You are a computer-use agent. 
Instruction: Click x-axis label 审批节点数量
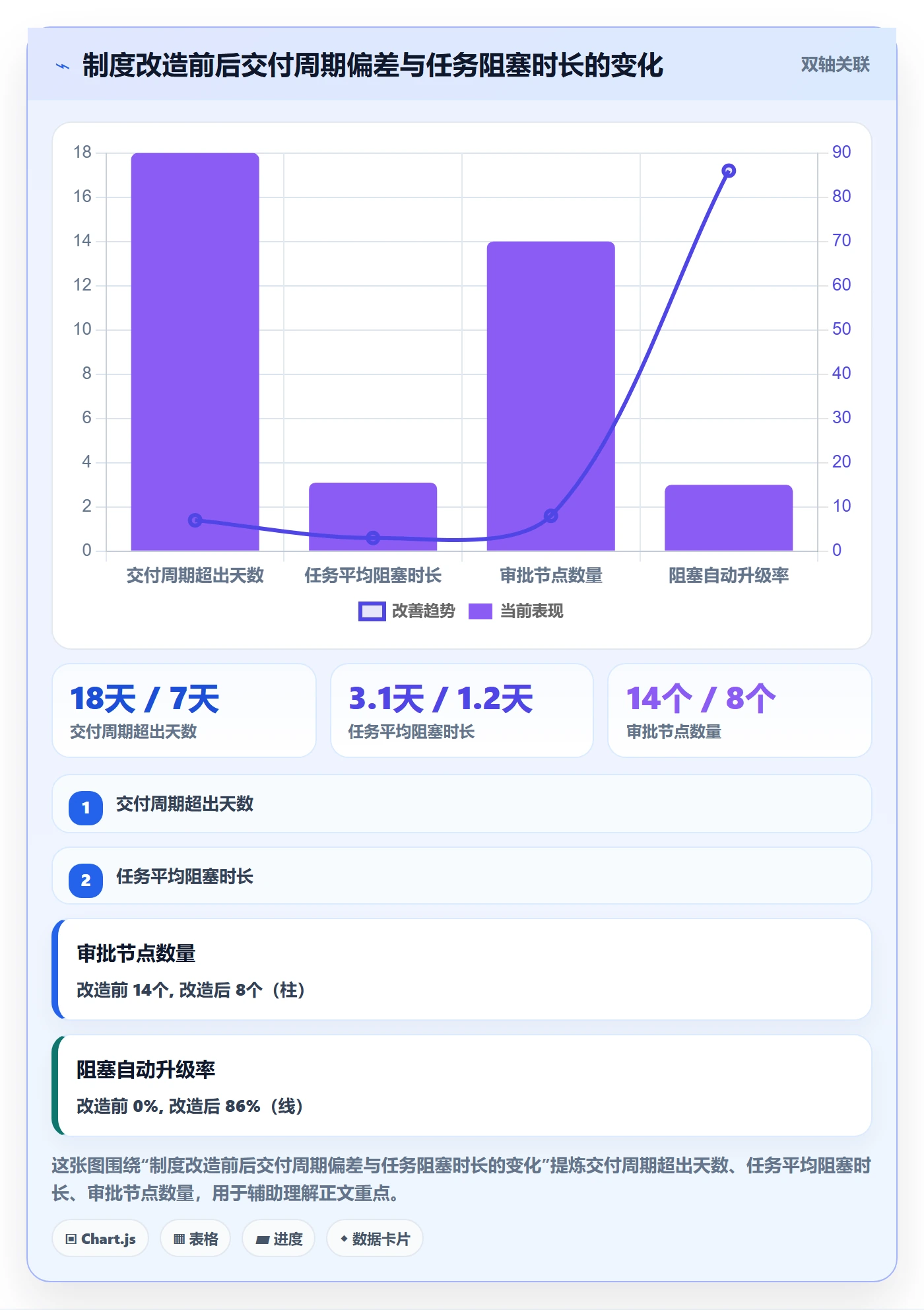(x=550, y=576)
